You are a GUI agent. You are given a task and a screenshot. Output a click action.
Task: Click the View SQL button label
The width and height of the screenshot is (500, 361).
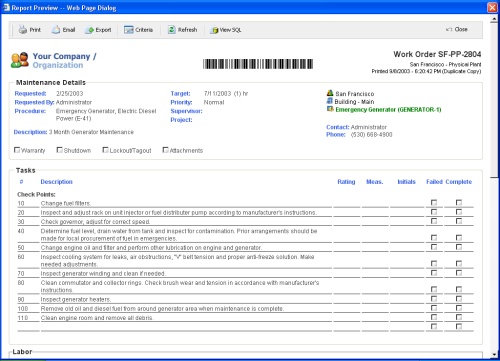click(x=230, y=30)
